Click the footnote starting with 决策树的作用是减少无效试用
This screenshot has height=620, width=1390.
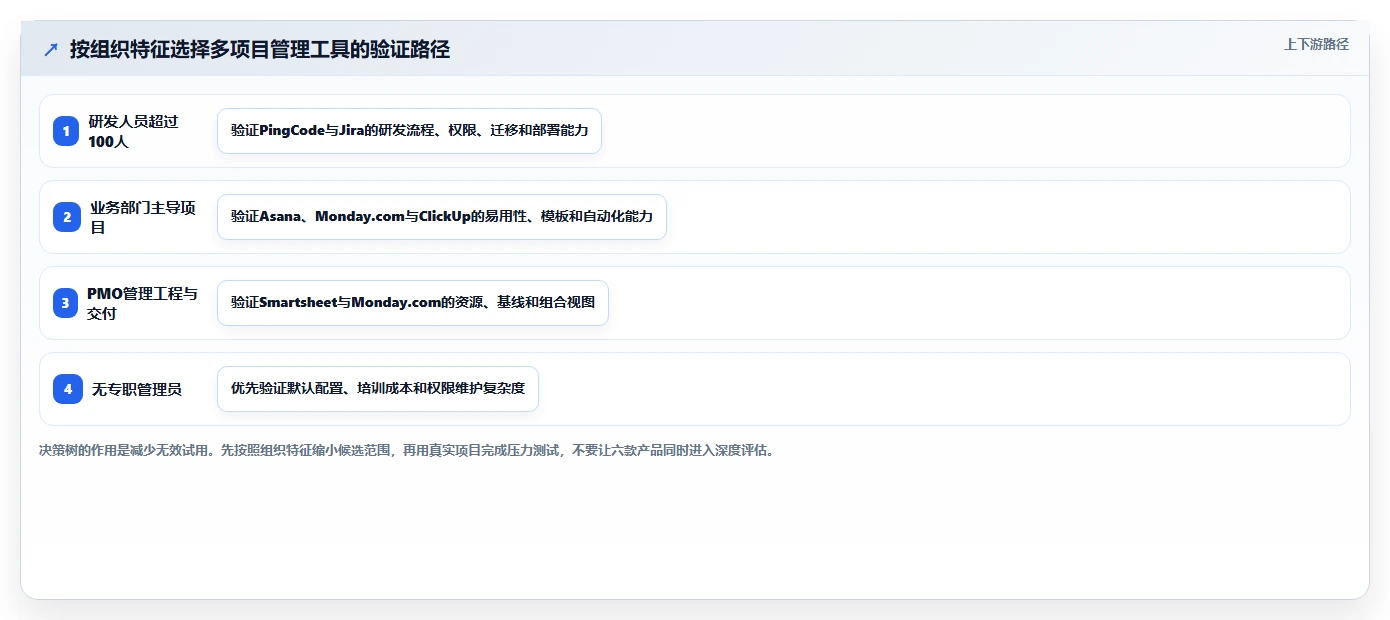click(x=406, y=451)
